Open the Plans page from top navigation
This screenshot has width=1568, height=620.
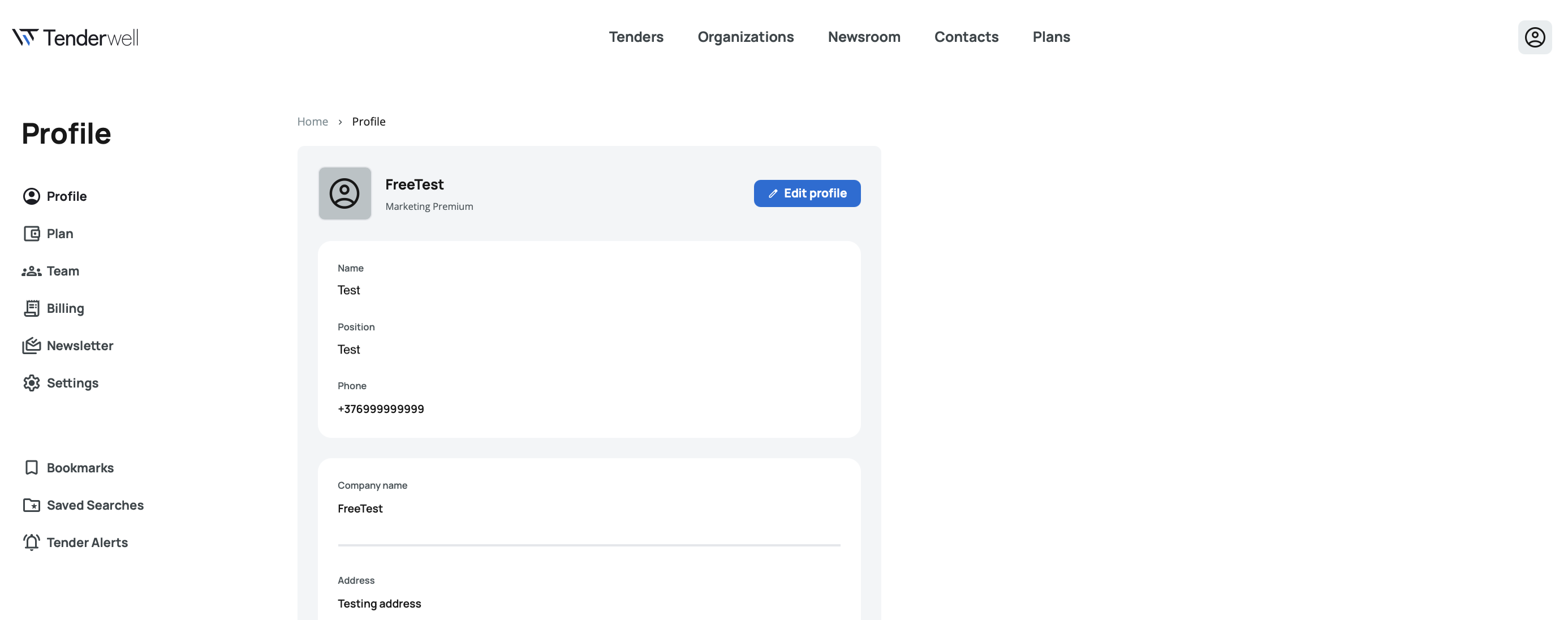point(1050,37)
